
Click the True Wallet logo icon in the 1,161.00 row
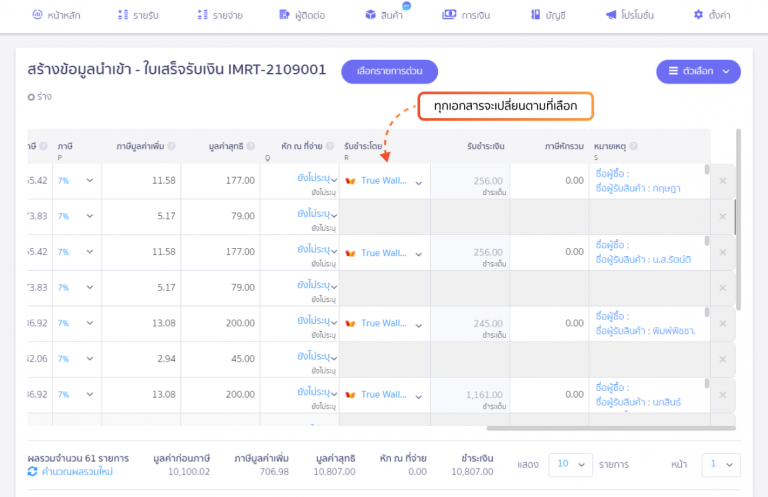point(350,395)
